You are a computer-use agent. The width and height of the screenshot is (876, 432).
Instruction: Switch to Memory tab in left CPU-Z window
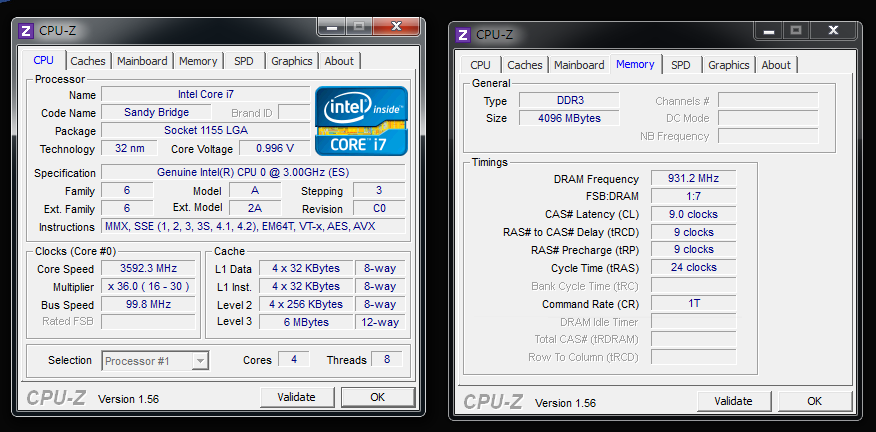click(198, 61)
